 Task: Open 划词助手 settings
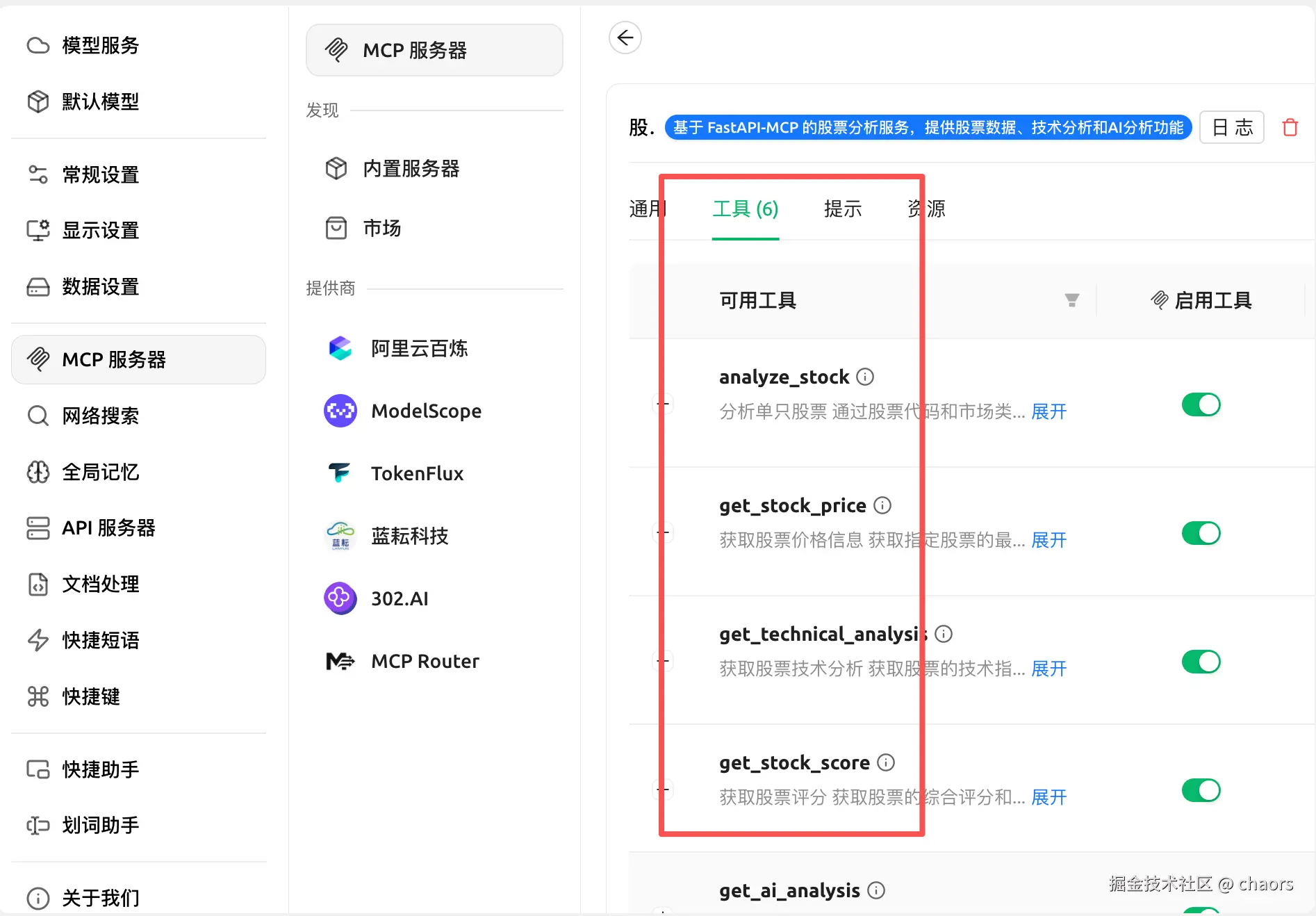pos(138,825)
